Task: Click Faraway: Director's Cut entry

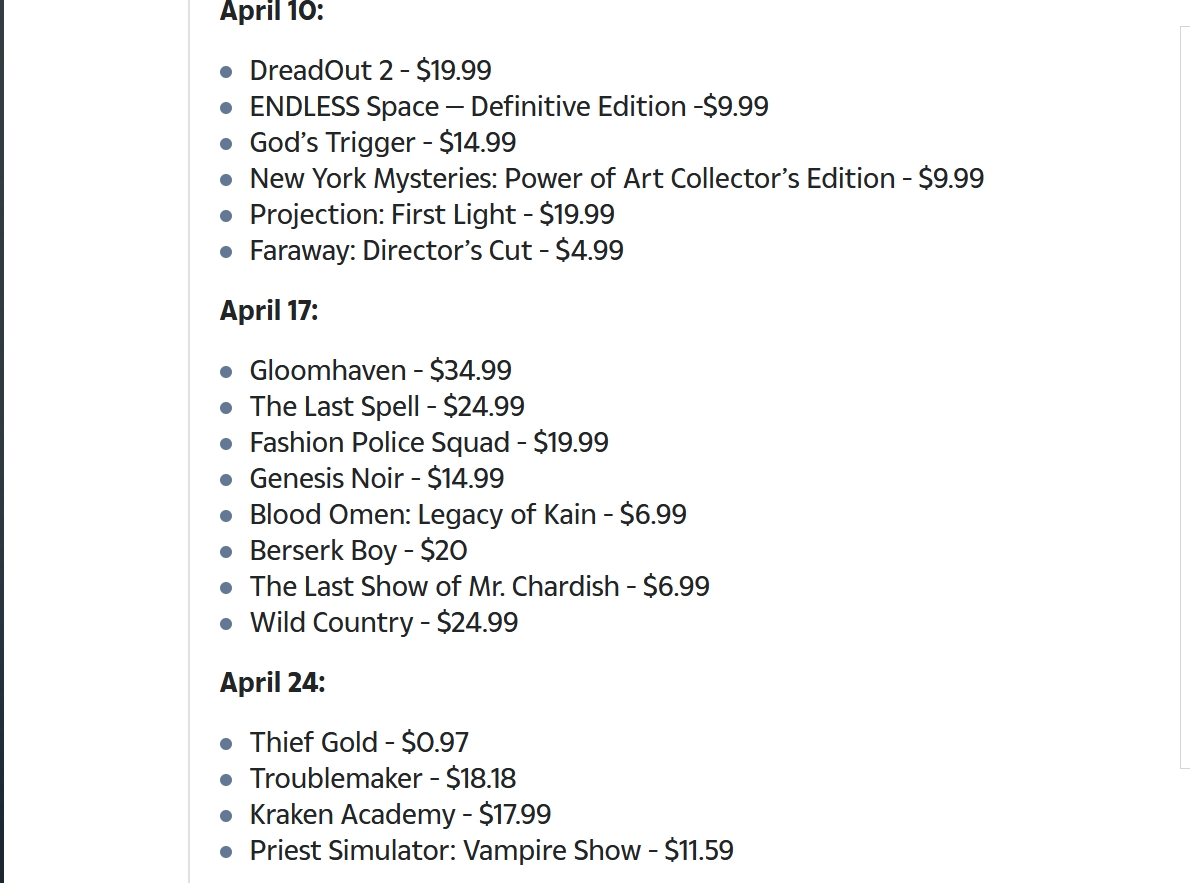Action: 436,251
